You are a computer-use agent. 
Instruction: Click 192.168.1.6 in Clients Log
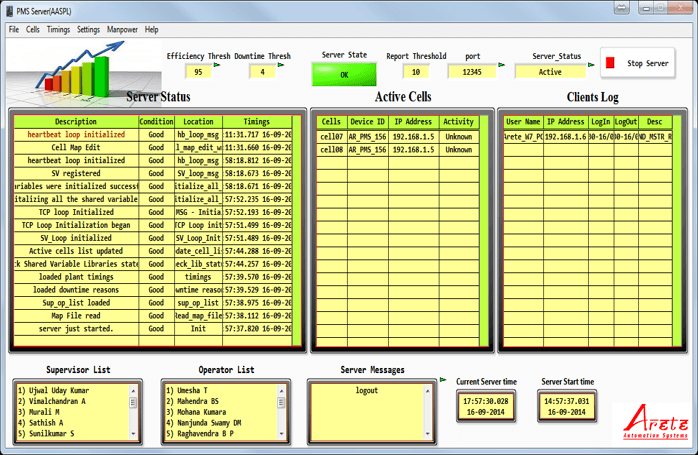[565, 137]
